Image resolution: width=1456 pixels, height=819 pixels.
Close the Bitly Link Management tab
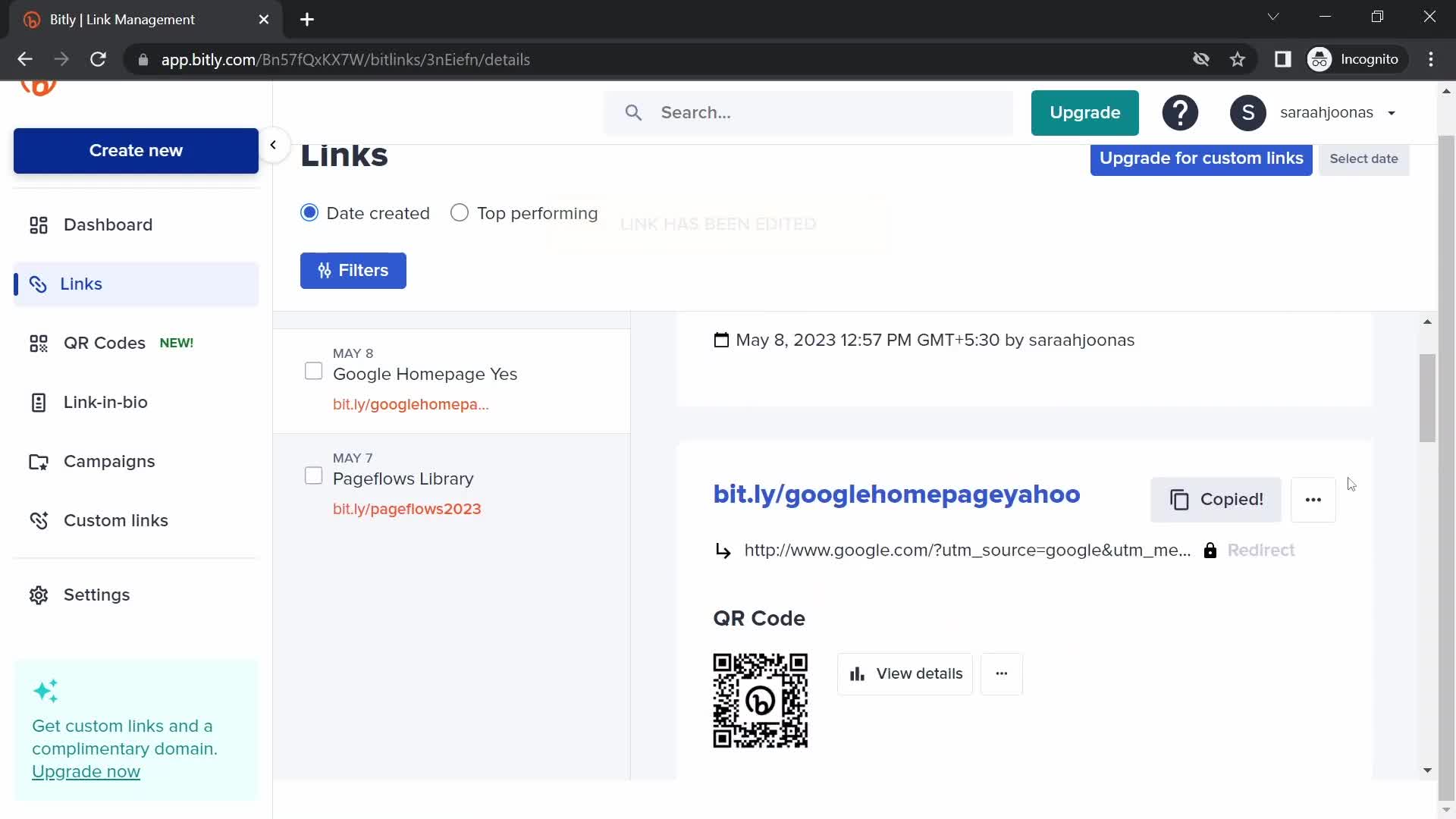coord(263,20)
